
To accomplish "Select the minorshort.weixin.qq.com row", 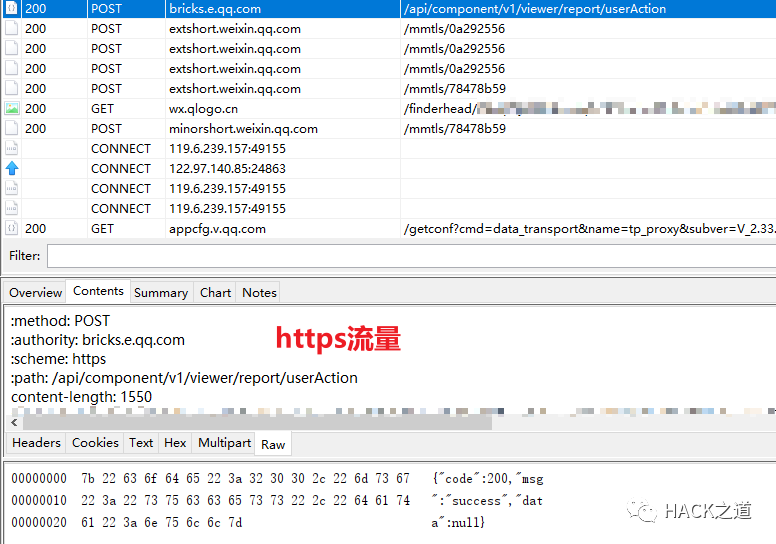I will [x=388, y=129].
